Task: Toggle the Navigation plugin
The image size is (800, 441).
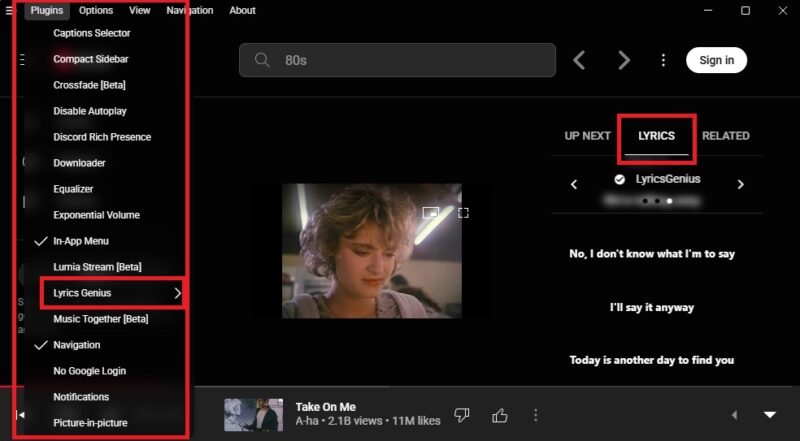Action: tap(77, 345)
